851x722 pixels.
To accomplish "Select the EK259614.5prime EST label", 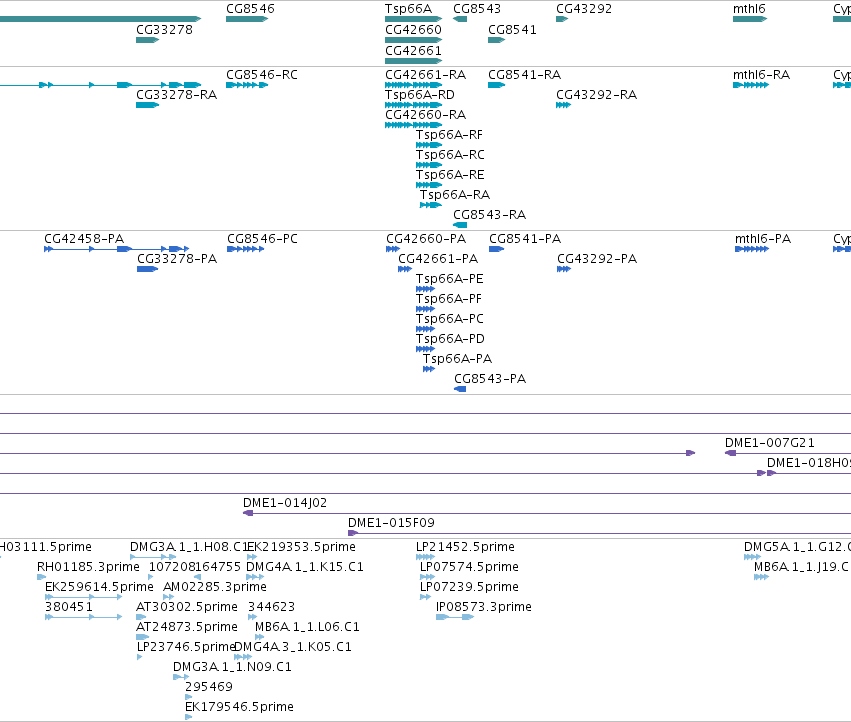I will [99, 587].
